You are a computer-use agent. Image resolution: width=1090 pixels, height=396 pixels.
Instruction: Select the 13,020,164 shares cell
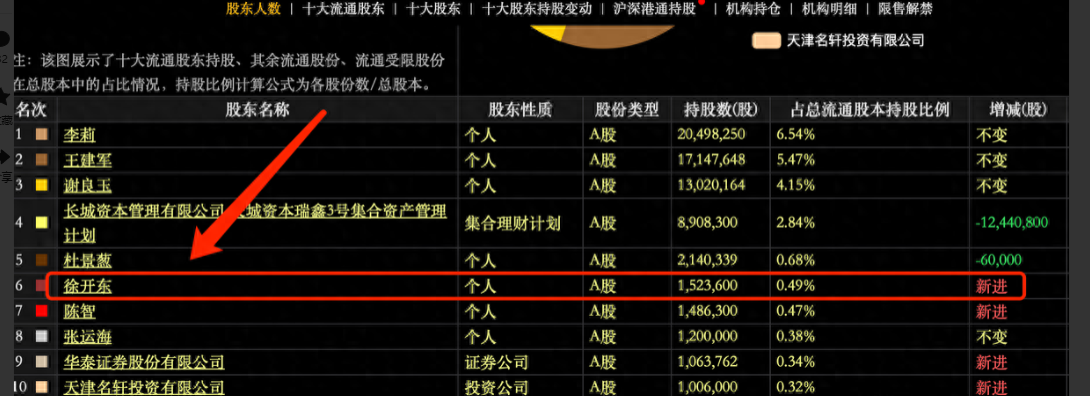coord(711,185)
